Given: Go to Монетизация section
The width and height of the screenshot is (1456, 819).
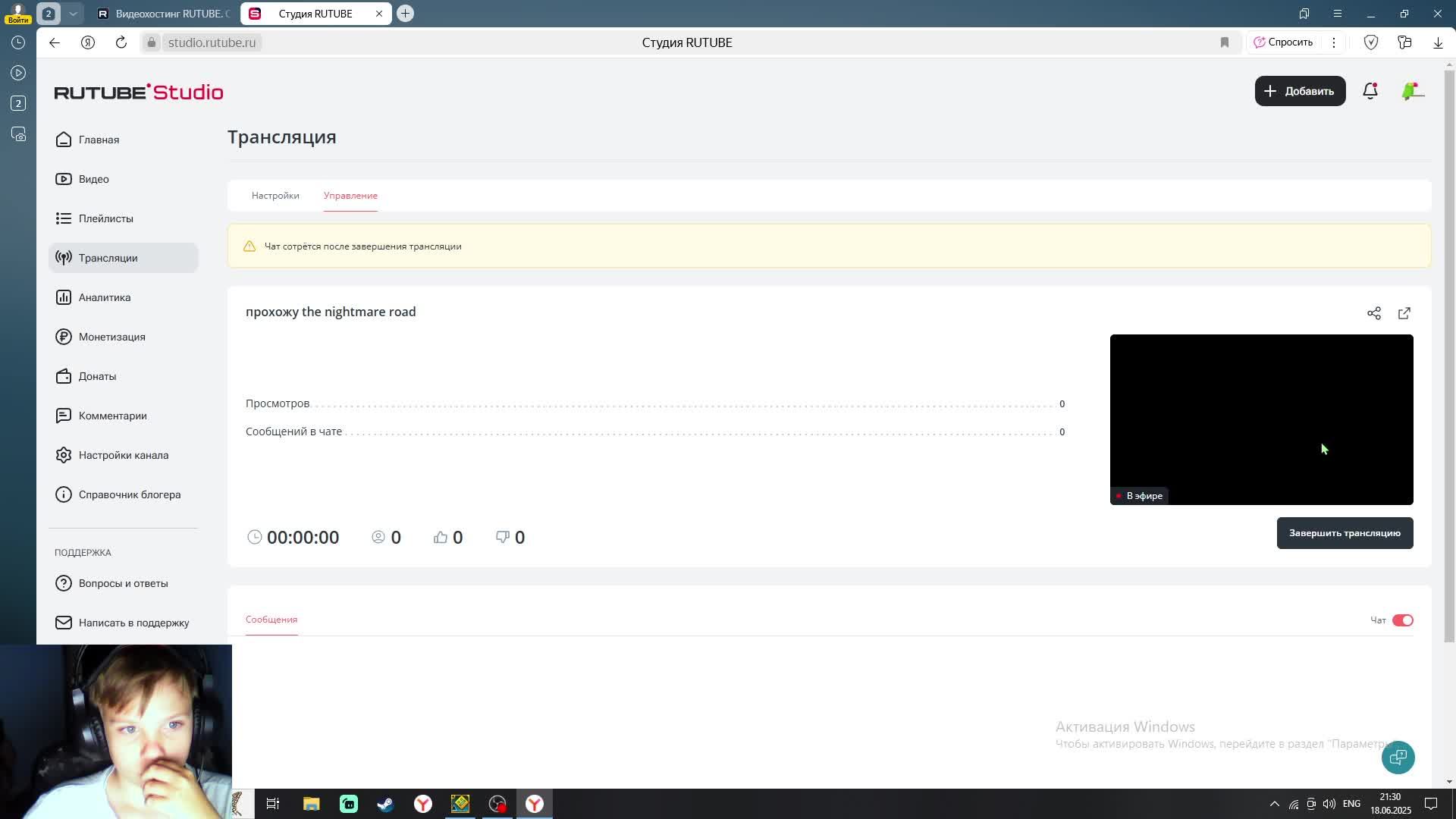Looking at the screenshot, I should tap(111, 337).
